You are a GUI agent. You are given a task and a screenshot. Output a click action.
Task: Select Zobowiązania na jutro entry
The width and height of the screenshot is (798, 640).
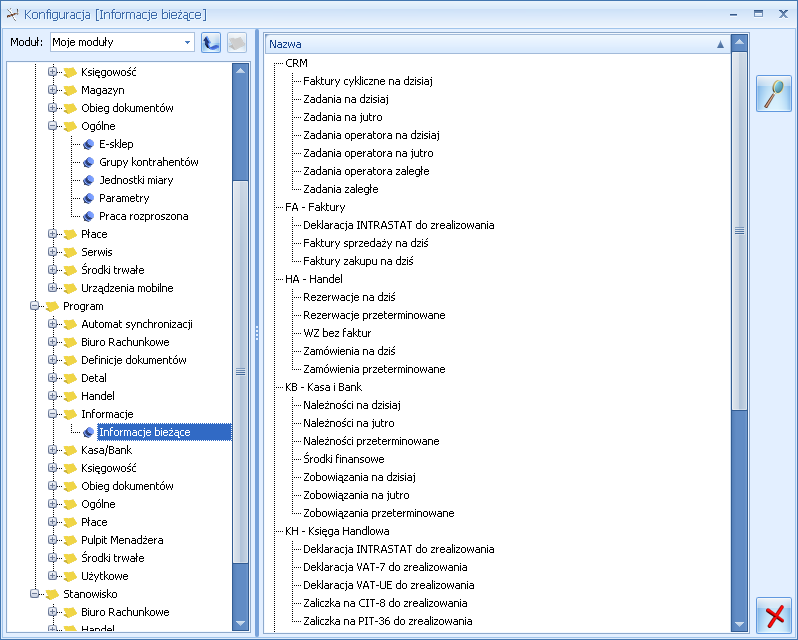[356, 496]
